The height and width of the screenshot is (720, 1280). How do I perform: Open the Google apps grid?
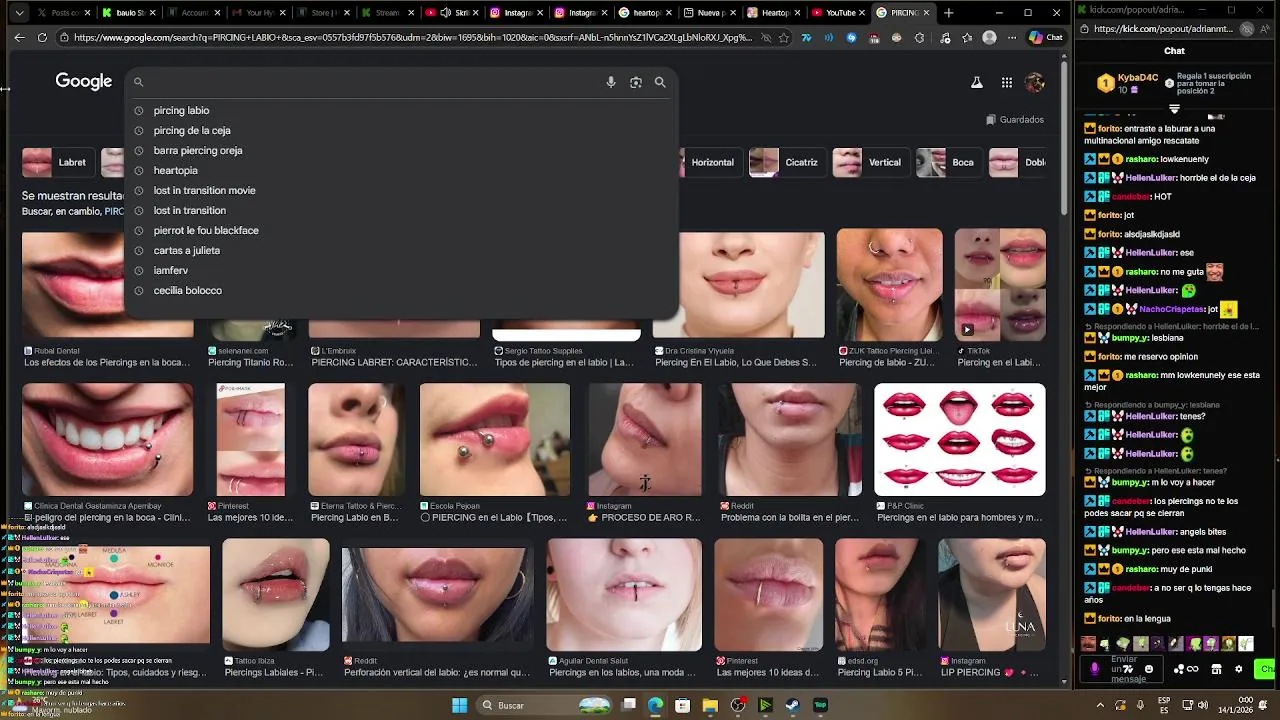click(1006, 83)
